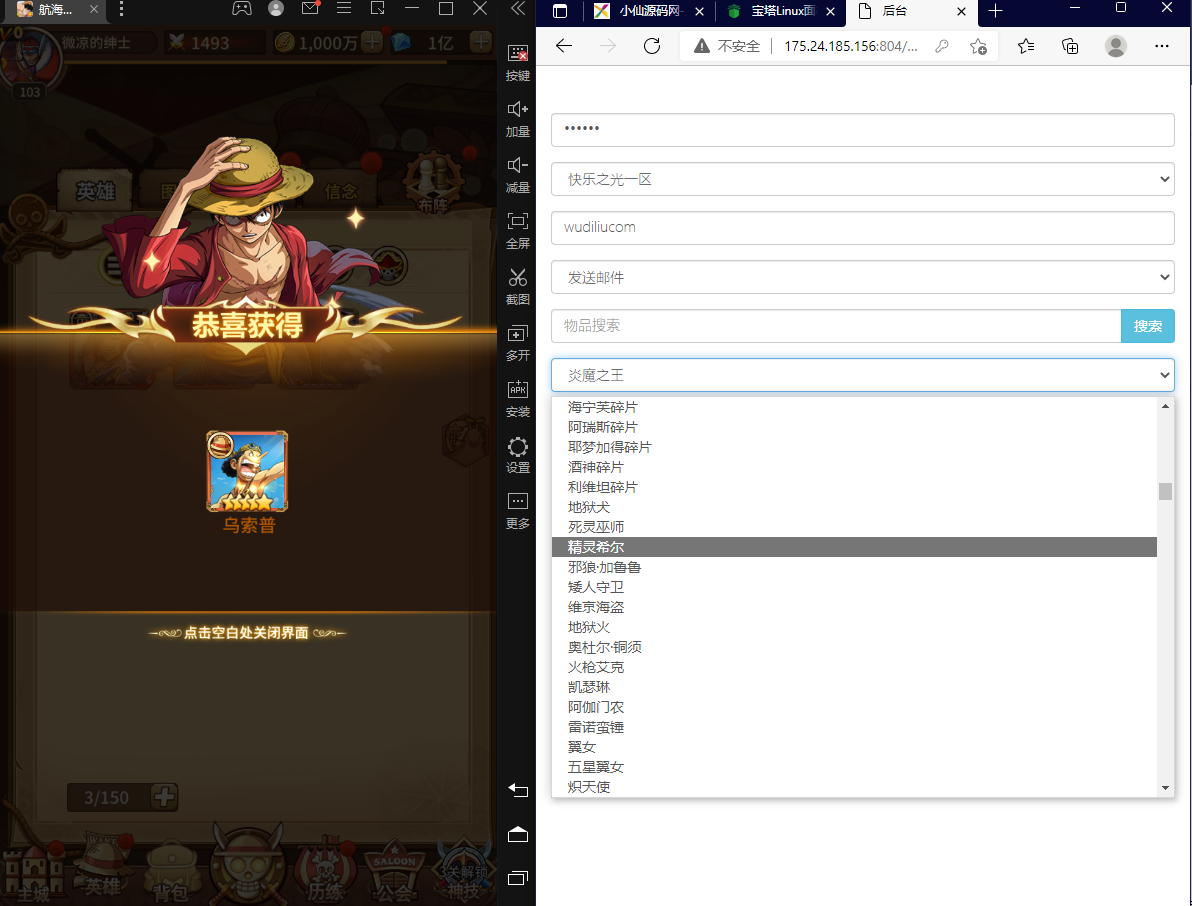
Task: Open browser profile avatar
Action: [x=1115, y=46]
